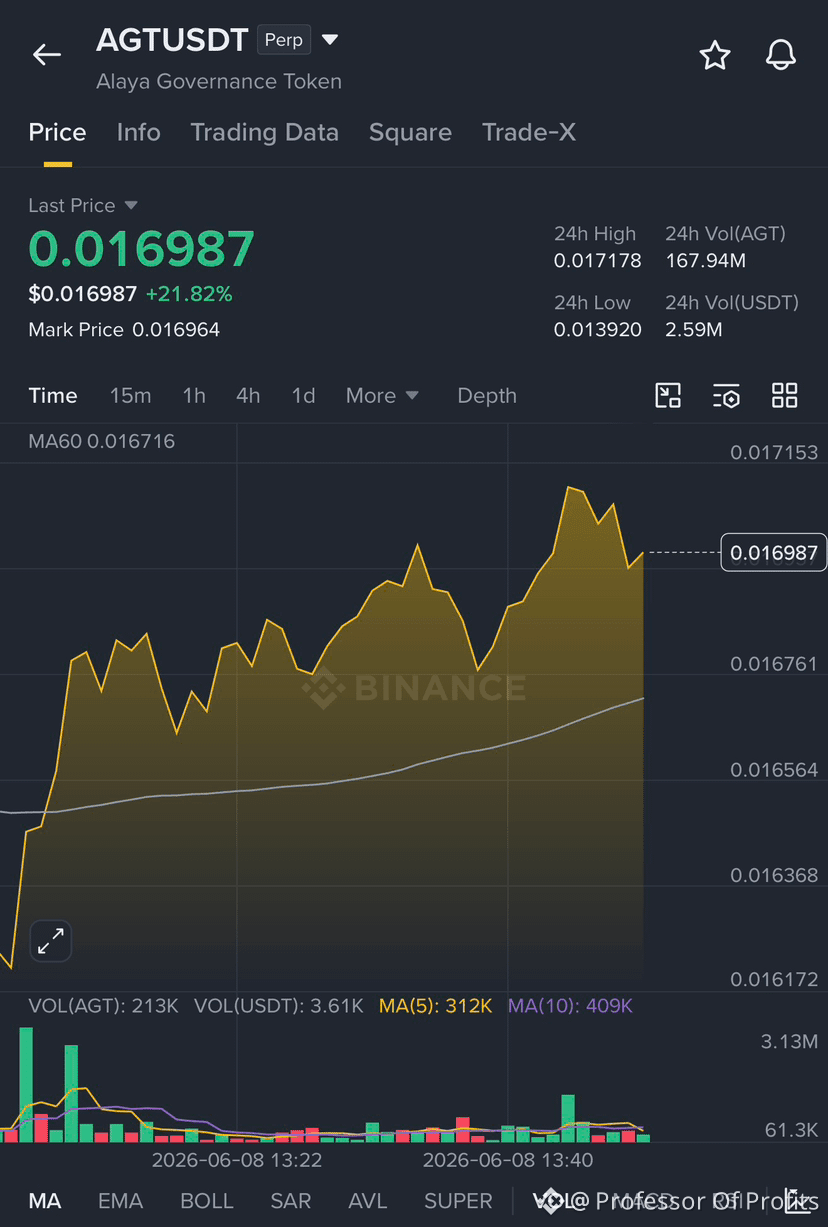
Task: Click the current price label 0.016987 on axis
Action: click(x=773, y=553)
